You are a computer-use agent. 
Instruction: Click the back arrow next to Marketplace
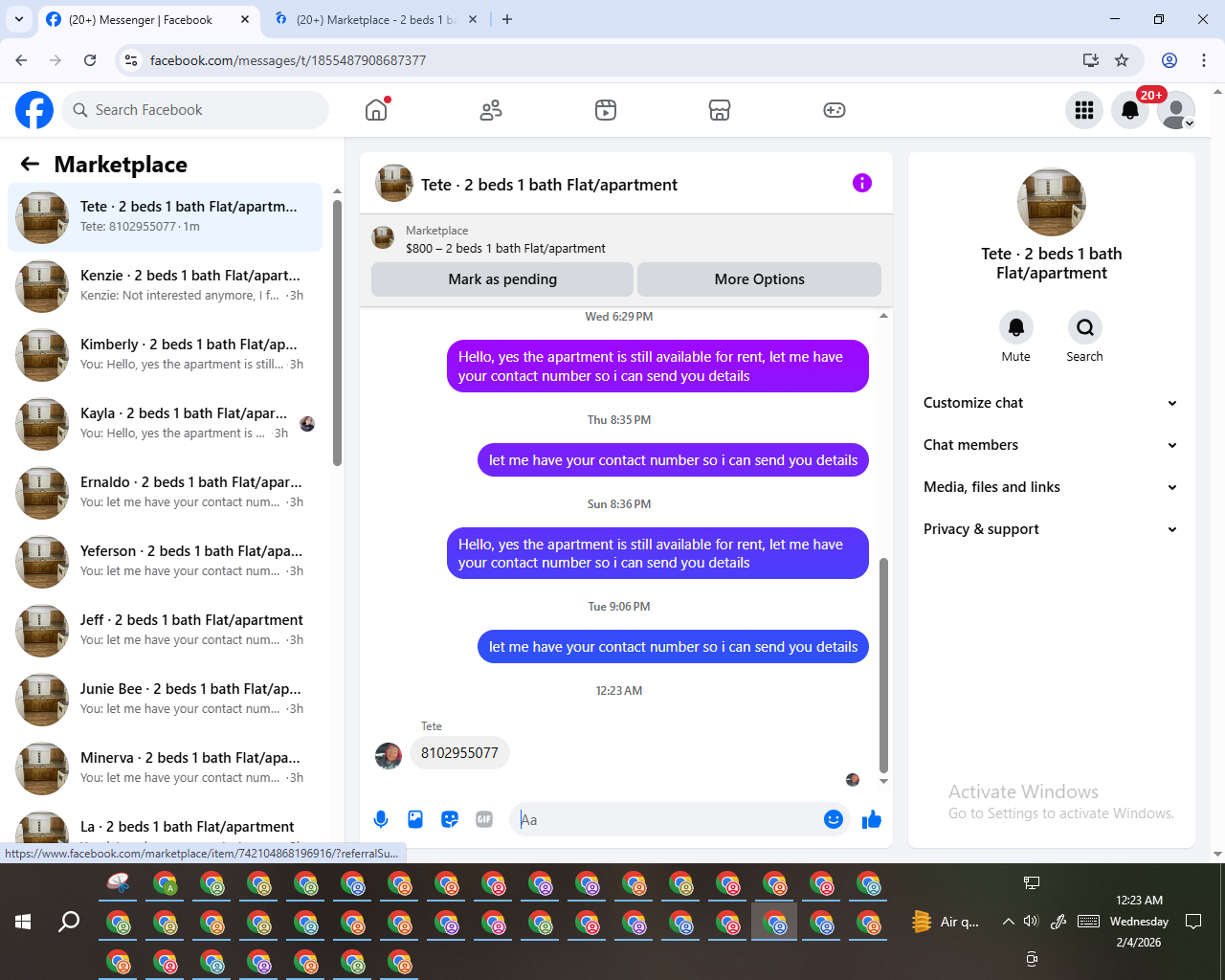pos(30,164)
